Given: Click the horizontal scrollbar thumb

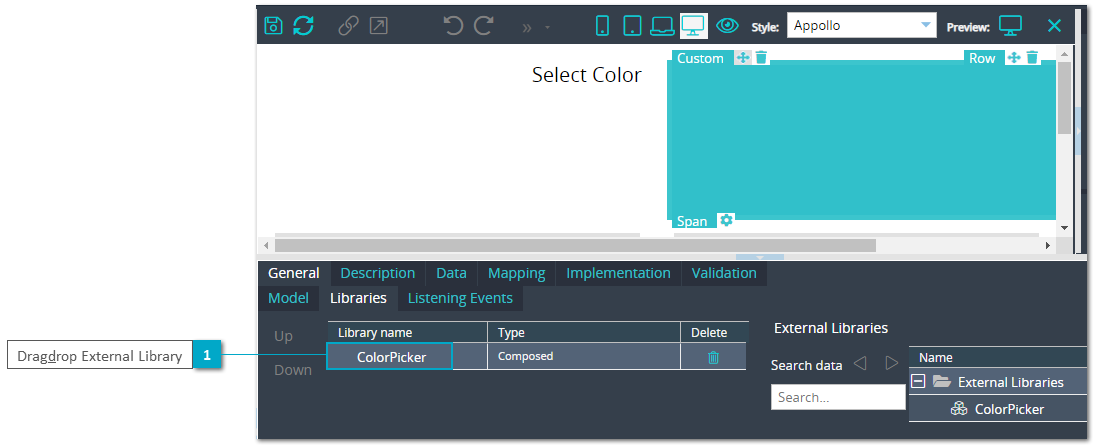Looking at the screenshot, I should click(575, 245).
